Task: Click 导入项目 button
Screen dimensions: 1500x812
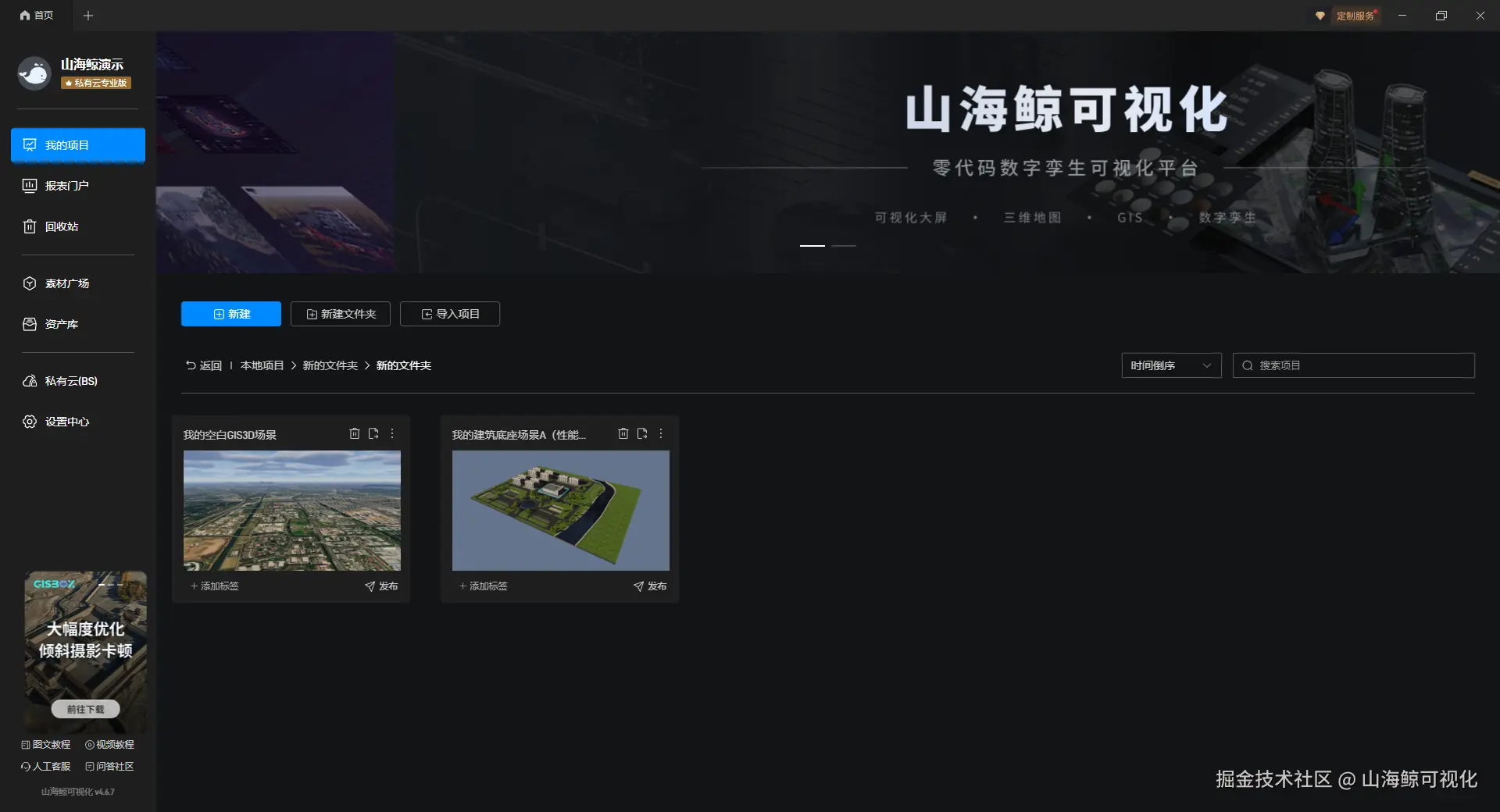Action: tap(450, 314)
